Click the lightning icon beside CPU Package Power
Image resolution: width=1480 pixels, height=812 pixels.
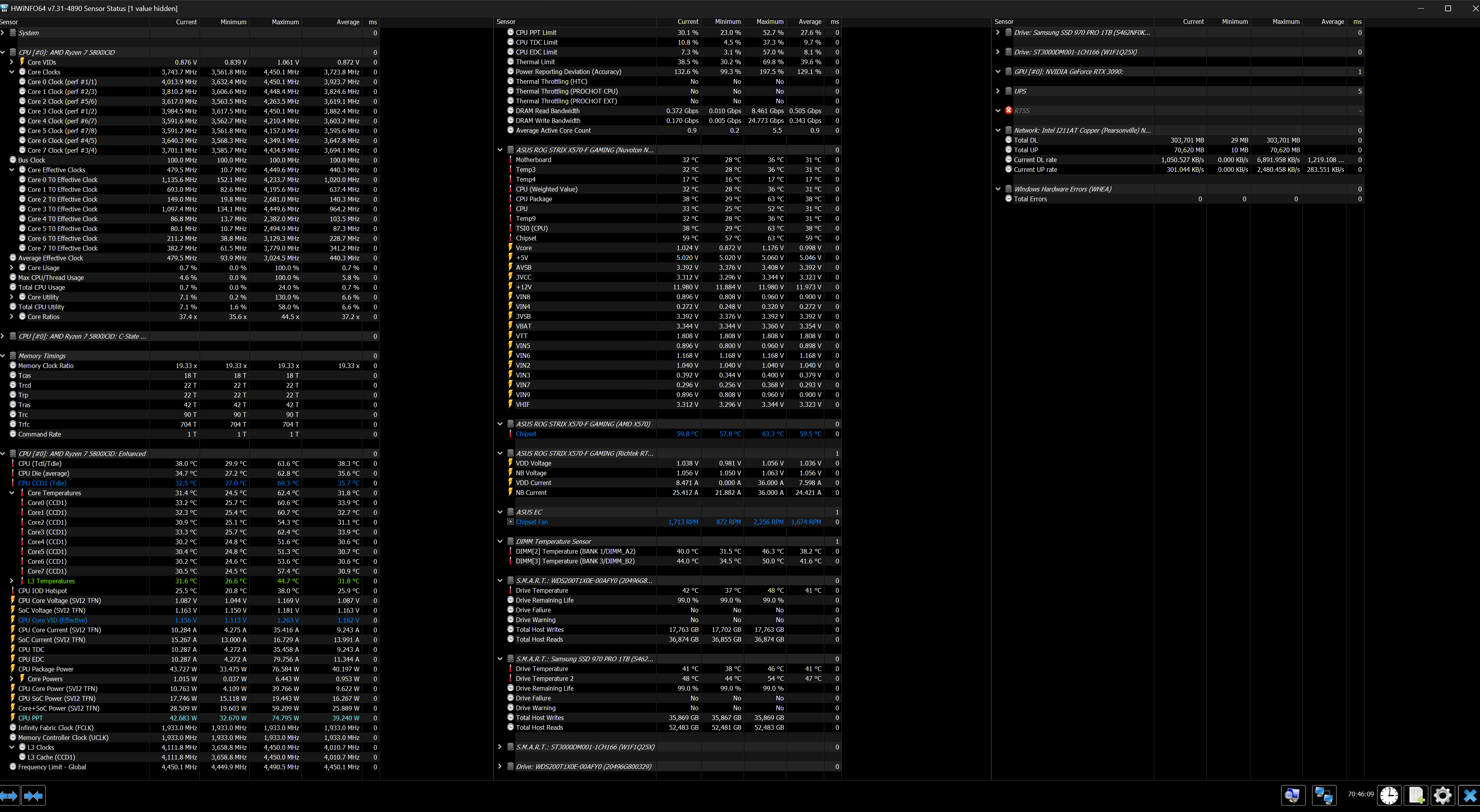pyautogui.click(x=13, y=669)
